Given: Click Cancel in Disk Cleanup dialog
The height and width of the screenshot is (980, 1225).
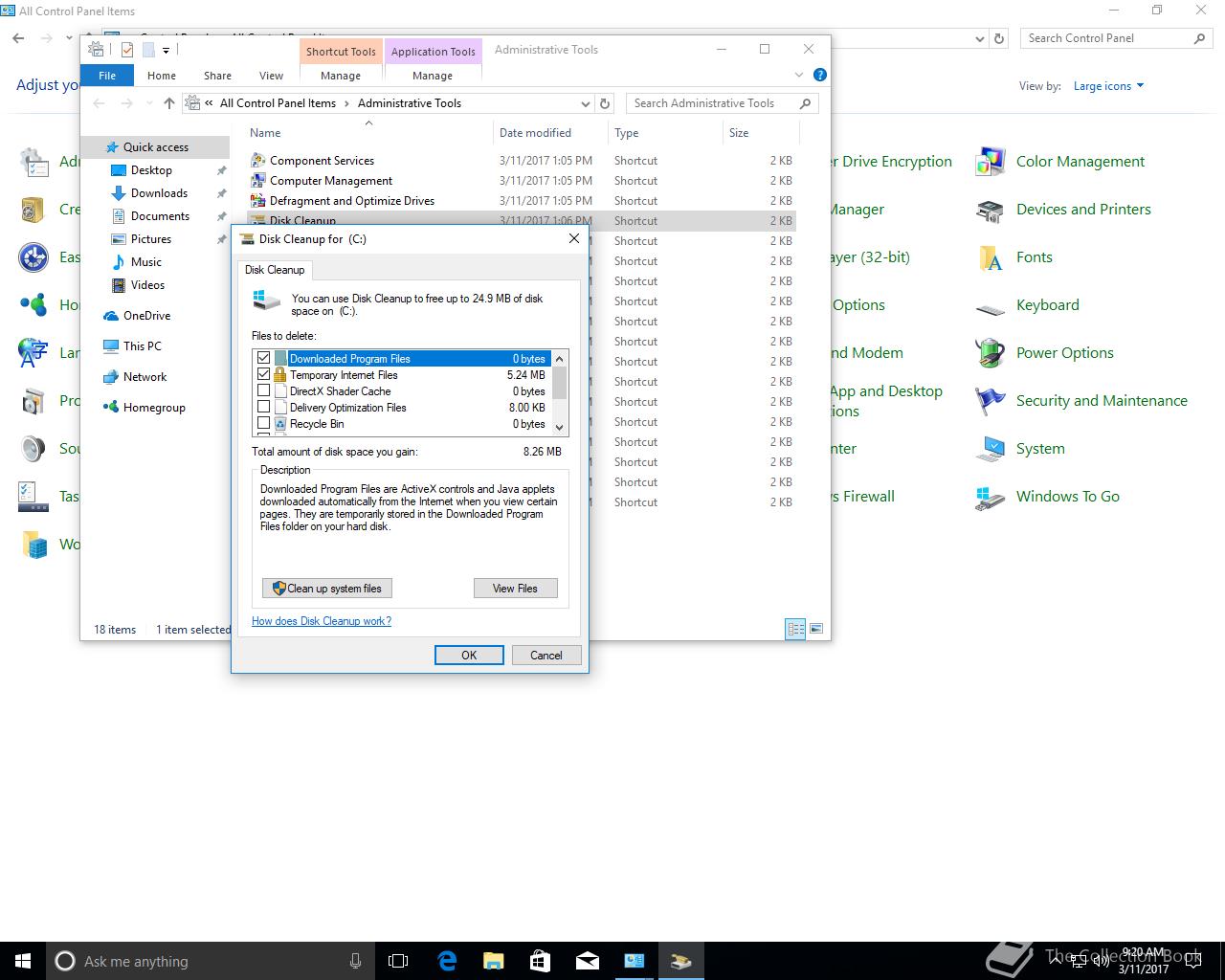Looking at the screenshot, I should pyautogui.click(x=546, y=656).
